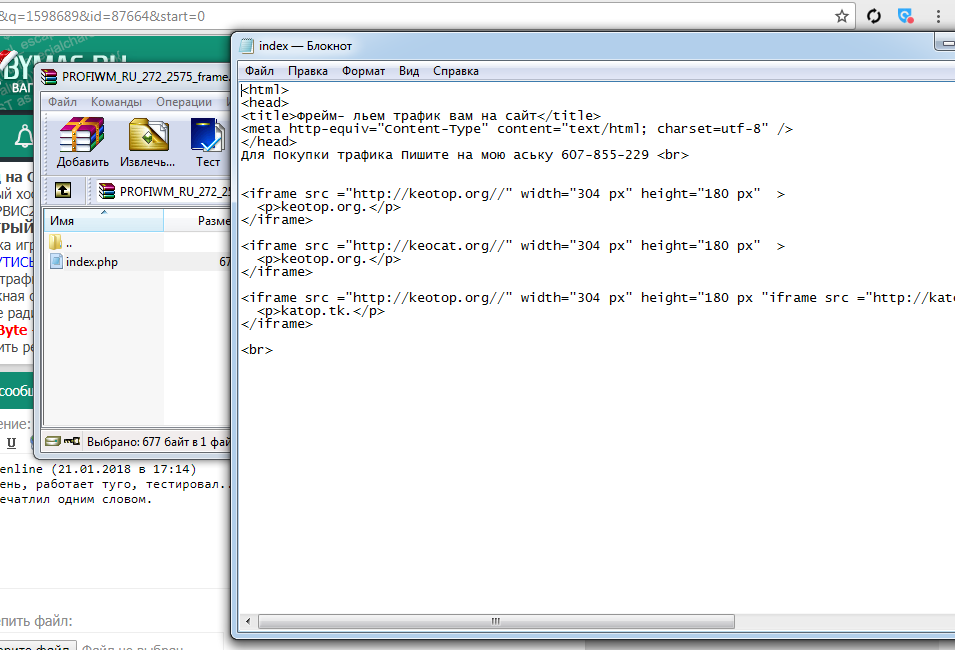Go up one folder in WinRAR

(63, 190)
